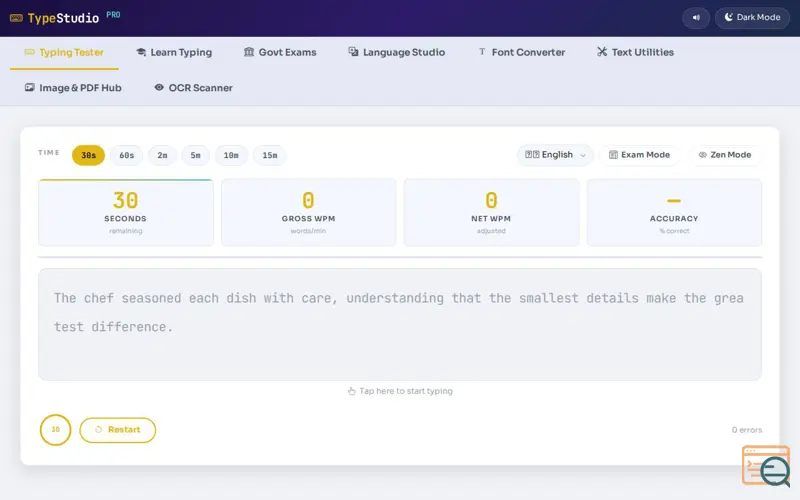Click the Restart circular arrow icon

coord(98,430)
